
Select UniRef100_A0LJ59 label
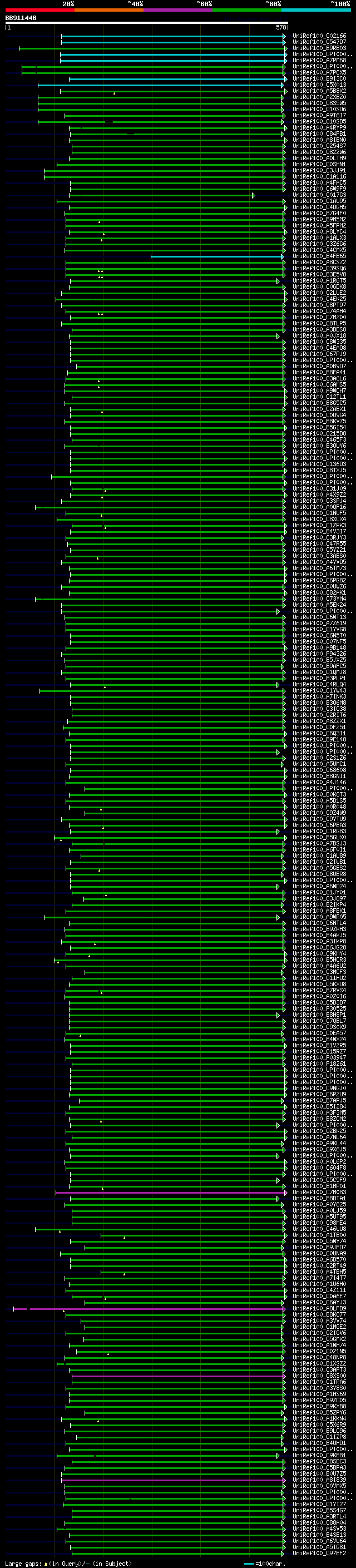pyautogui.click(x=319, y=1210)
